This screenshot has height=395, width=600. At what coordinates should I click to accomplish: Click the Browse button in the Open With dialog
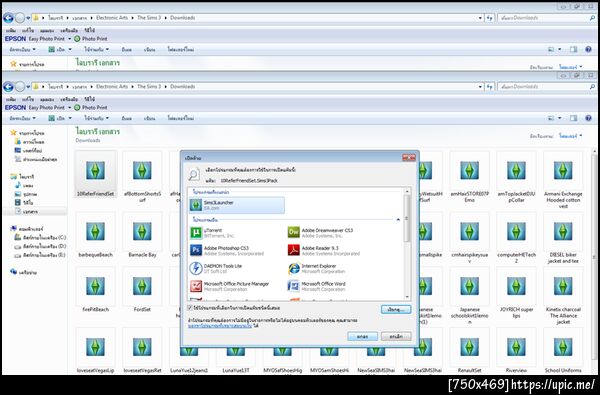pos(396,309)
